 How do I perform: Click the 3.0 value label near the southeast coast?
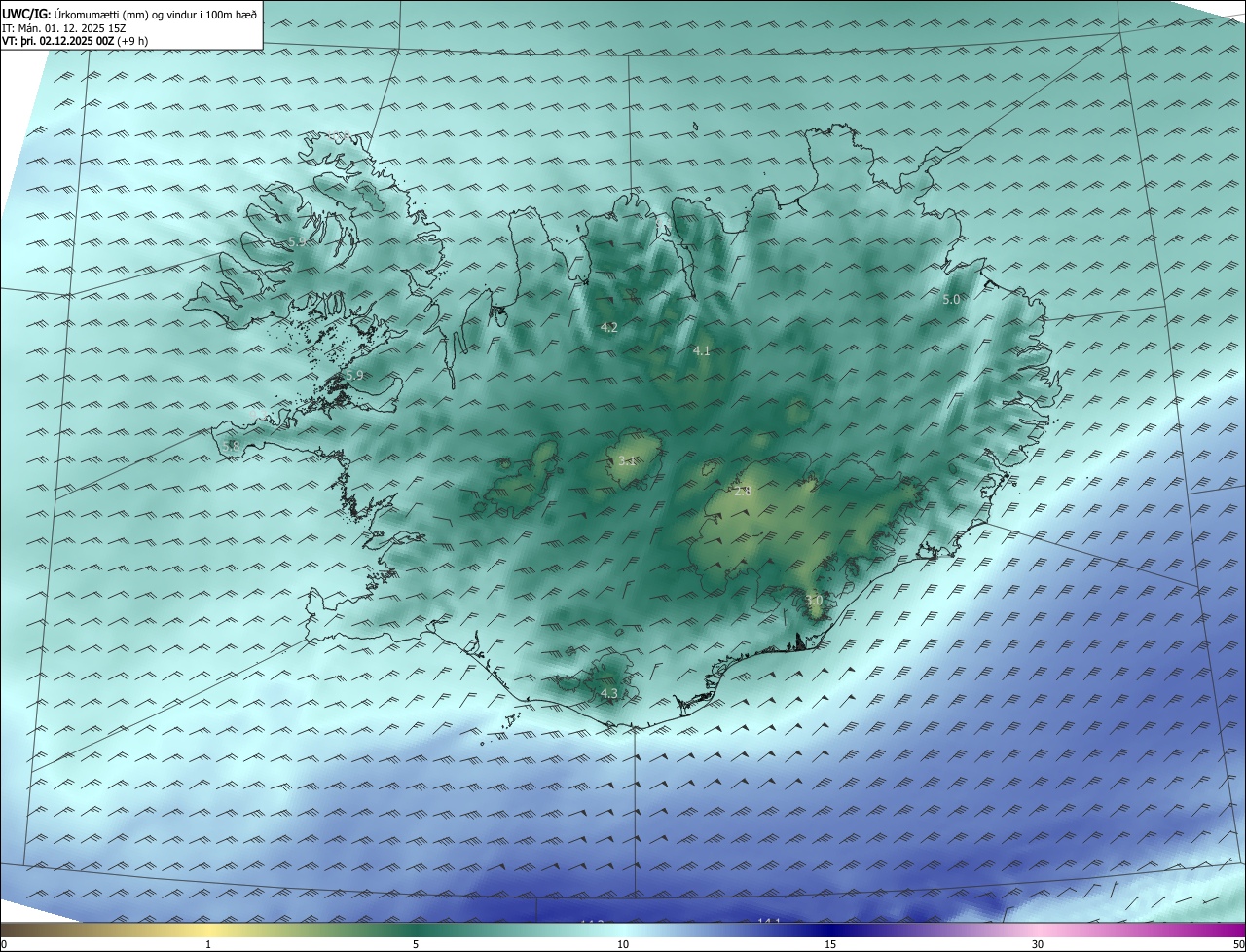pyautogui.click(x=814, y=601)
